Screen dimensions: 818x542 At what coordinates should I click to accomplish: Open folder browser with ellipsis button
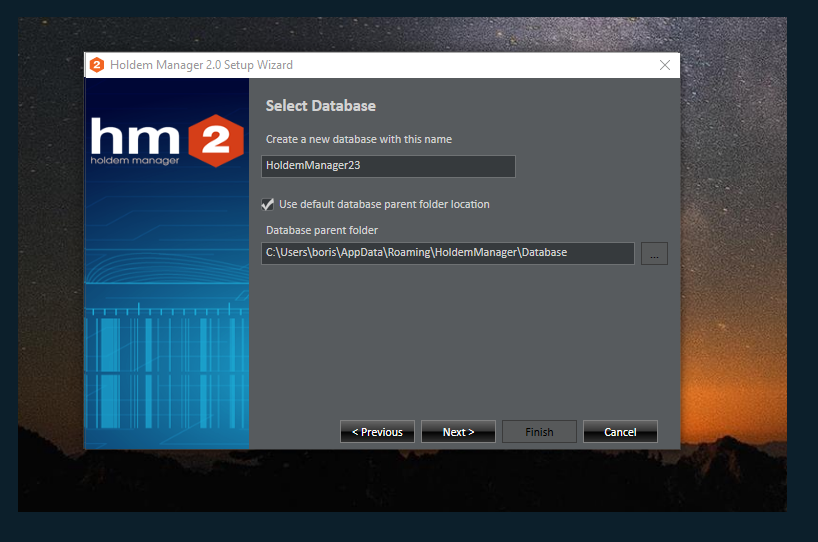pyautogui.click(x=654, y=254)
